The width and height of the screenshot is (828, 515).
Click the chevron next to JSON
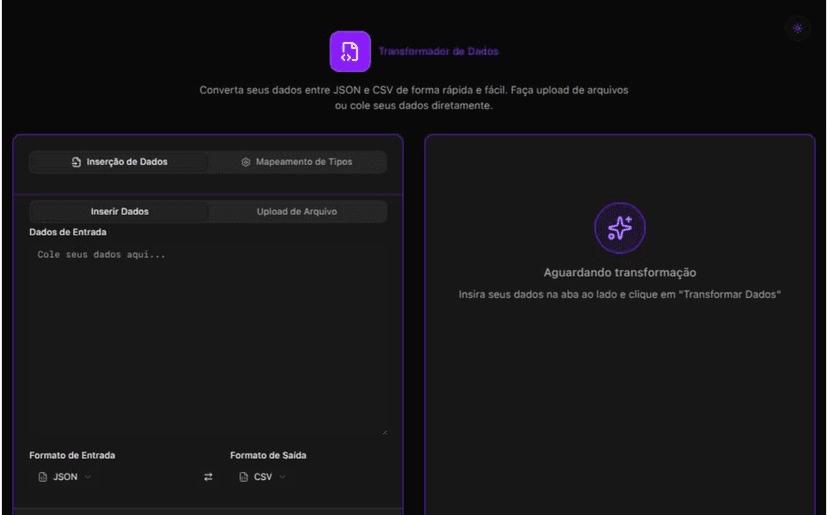[x=88, y=477]
